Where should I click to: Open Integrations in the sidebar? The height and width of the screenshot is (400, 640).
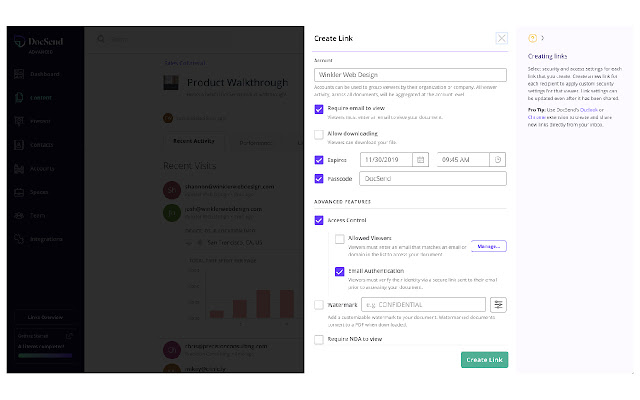tap(44, 240)
